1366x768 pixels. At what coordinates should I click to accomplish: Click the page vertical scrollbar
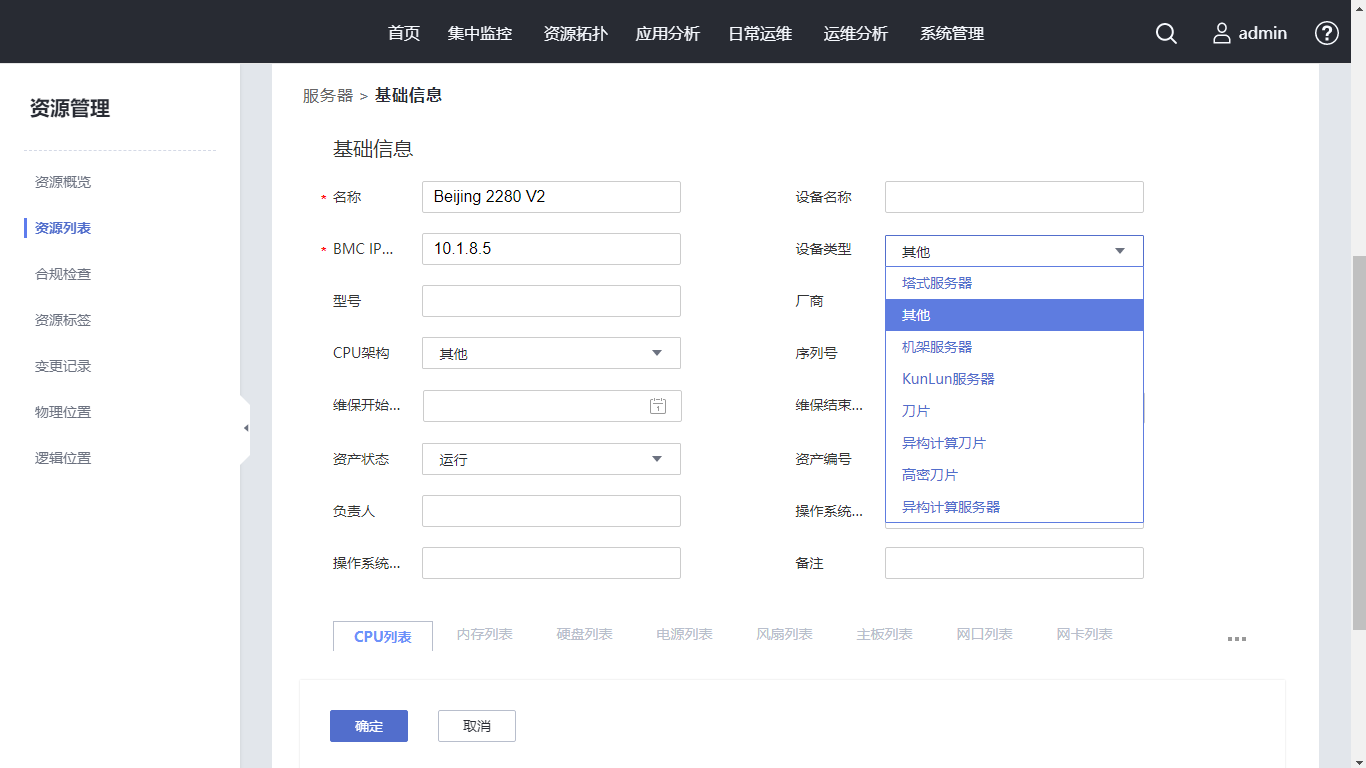coord(1357,440)
